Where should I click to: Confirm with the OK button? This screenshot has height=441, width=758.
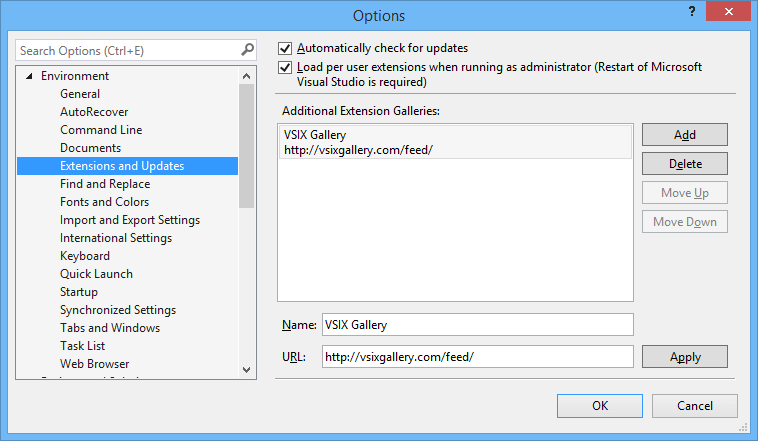599,406
